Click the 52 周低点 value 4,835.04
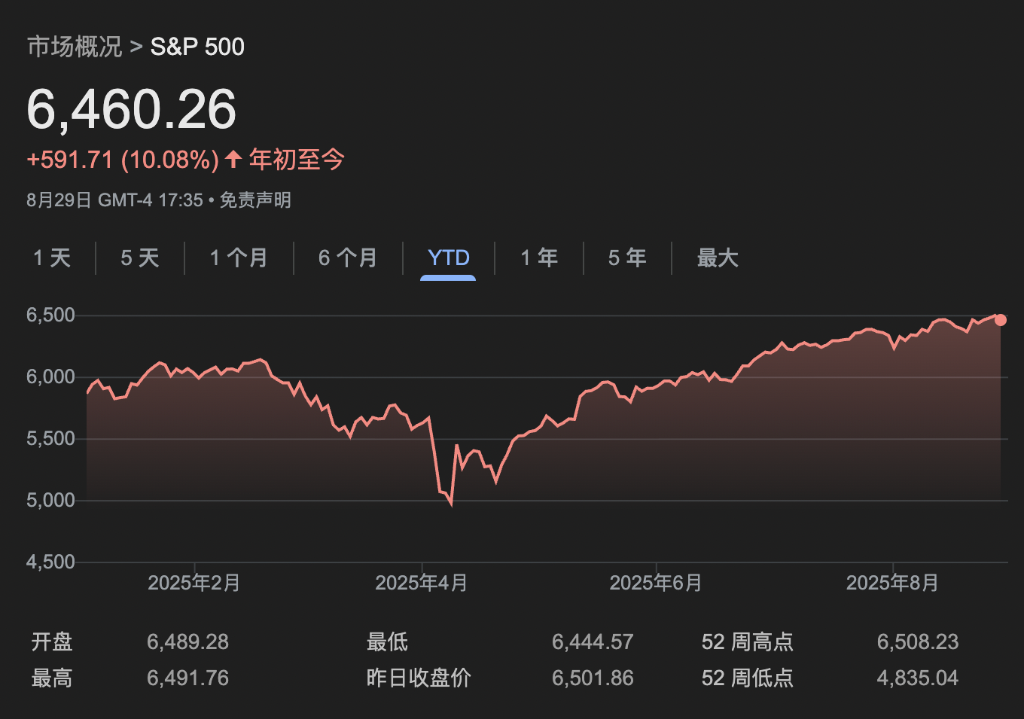This screenshot has width=1024, height=719. tap(918, 678)
